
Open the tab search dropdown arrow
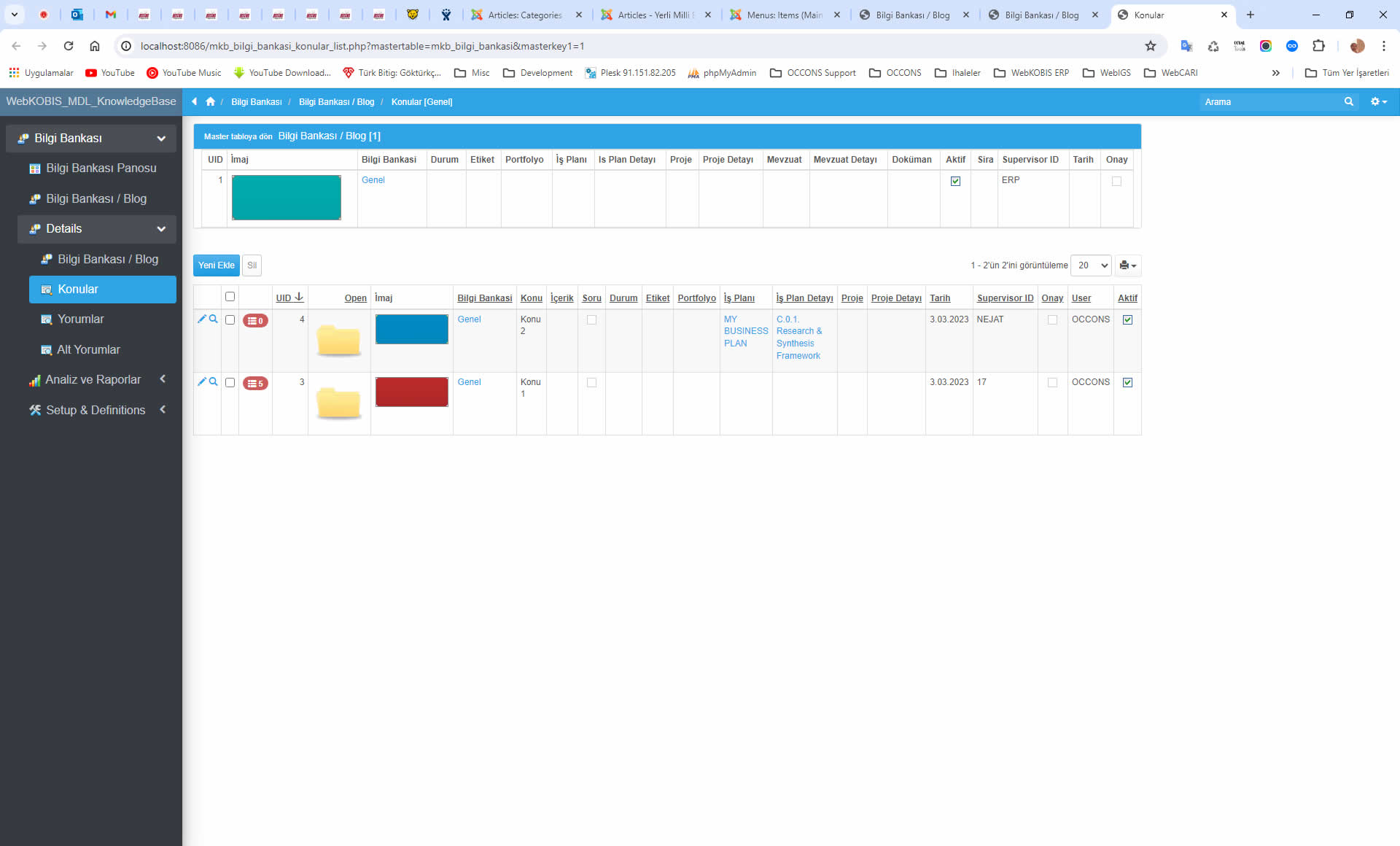point(14,15)
